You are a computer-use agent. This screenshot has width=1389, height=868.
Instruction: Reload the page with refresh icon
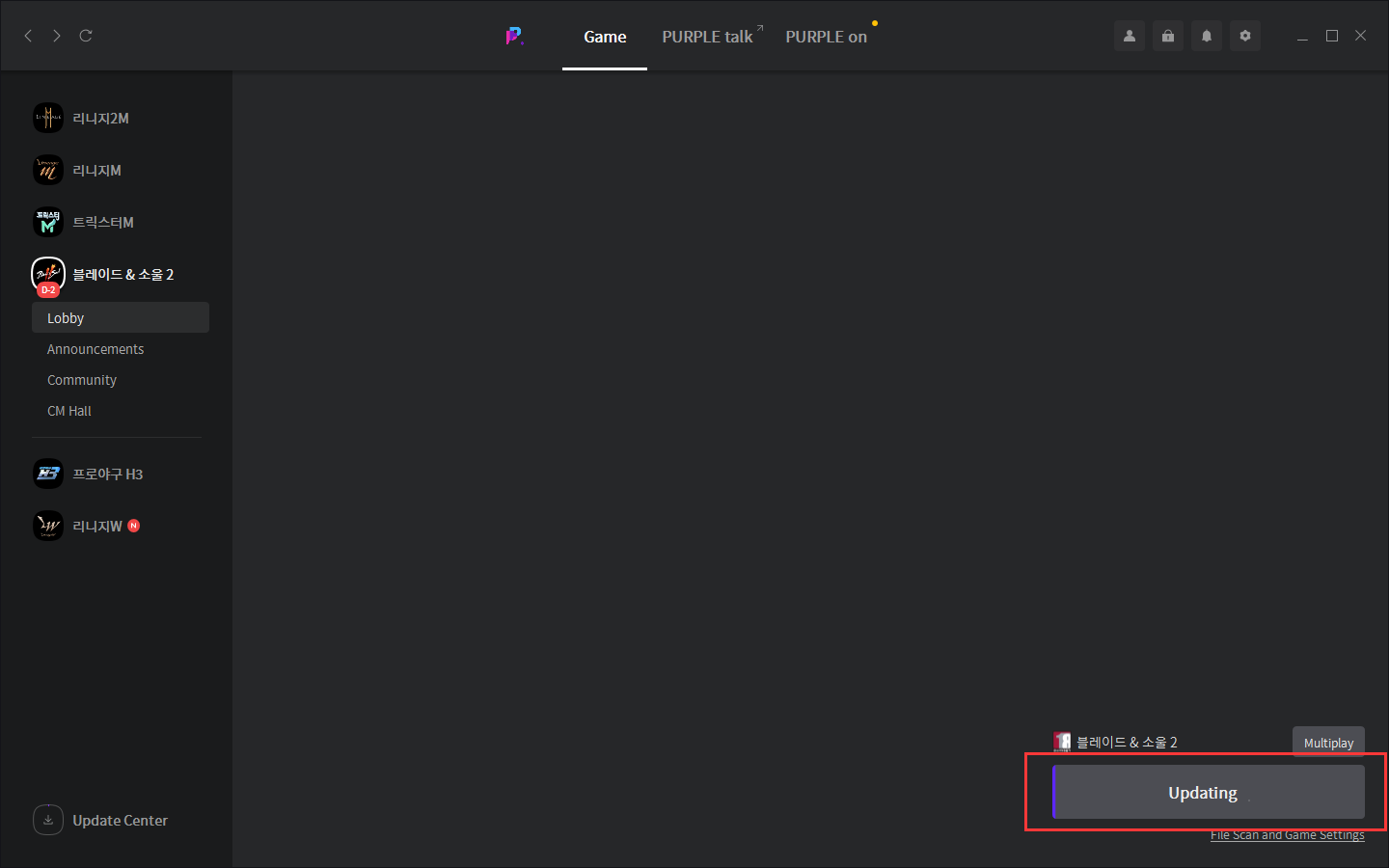[x=86, y=36]
